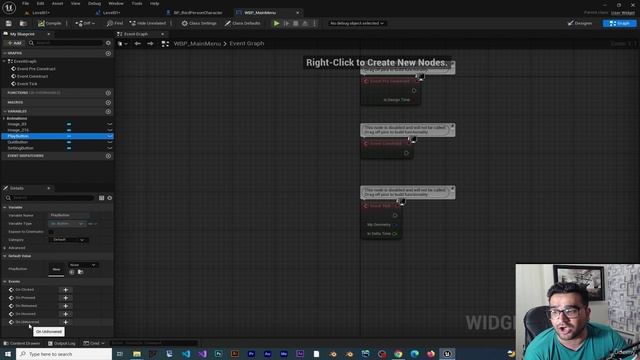
Task: Click the Browse to asset icon in toolbar
Action: [x=23, y=23]
